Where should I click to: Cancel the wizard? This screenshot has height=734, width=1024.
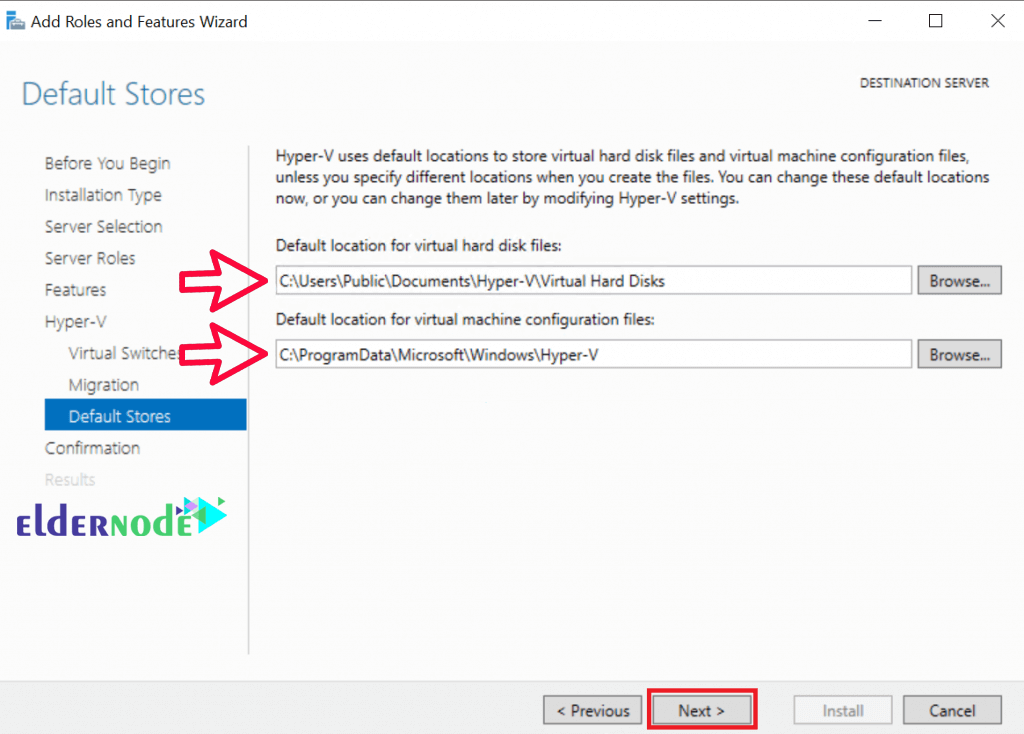[x=952, y=710]
